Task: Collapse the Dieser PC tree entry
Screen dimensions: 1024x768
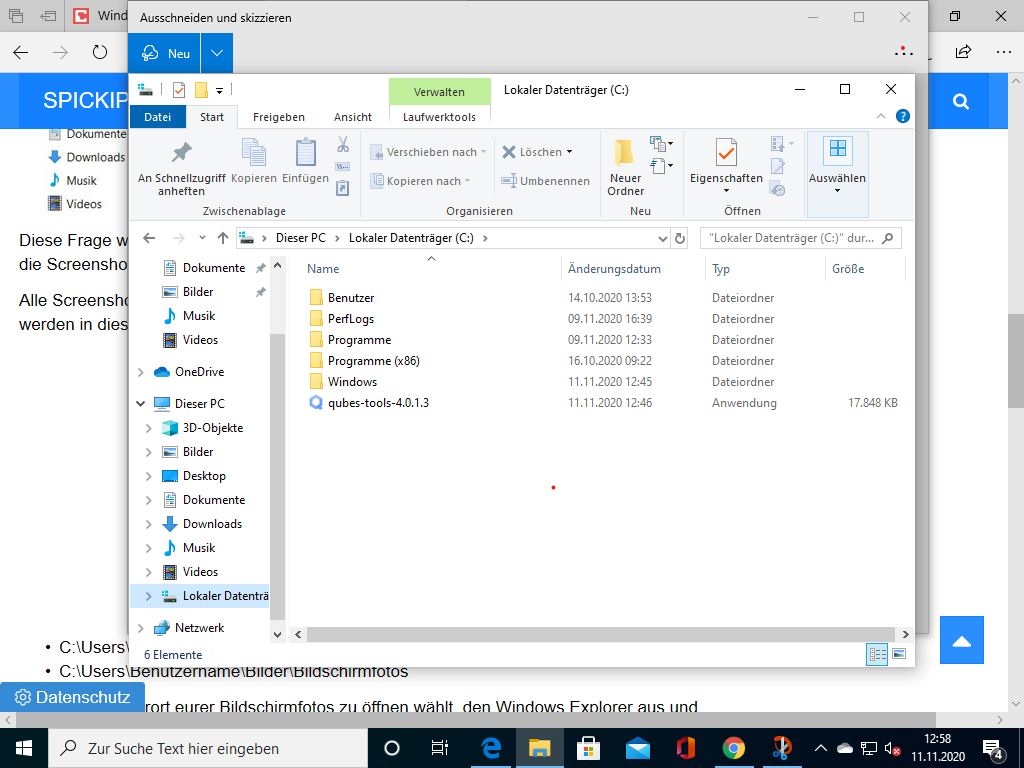Action: click(139, 403)
